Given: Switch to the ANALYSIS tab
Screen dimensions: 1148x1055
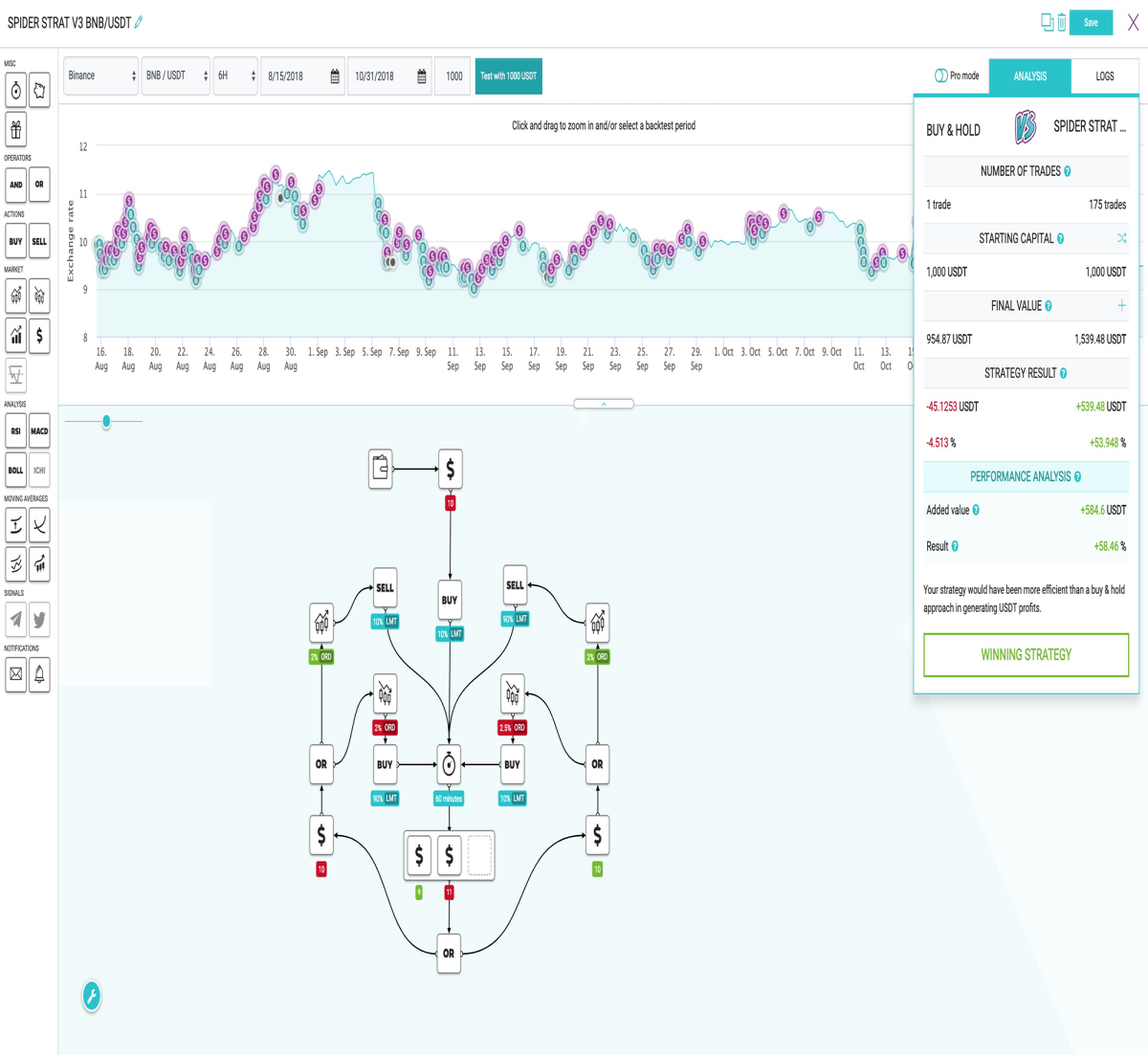Looking at the screenshot, I should [1029, 76].
